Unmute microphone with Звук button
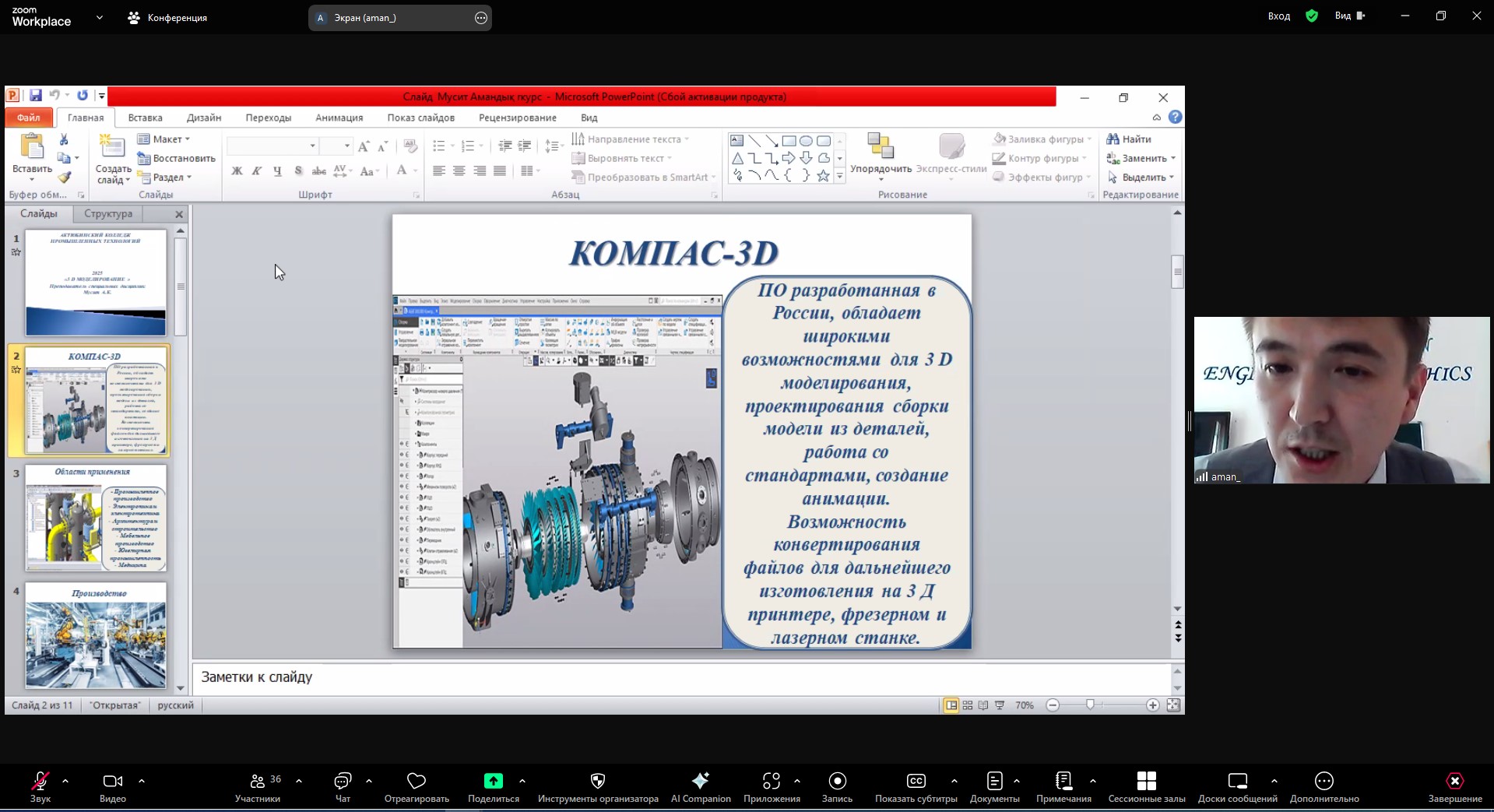This screenshot has height=812, width=1494. pos(40,781)
